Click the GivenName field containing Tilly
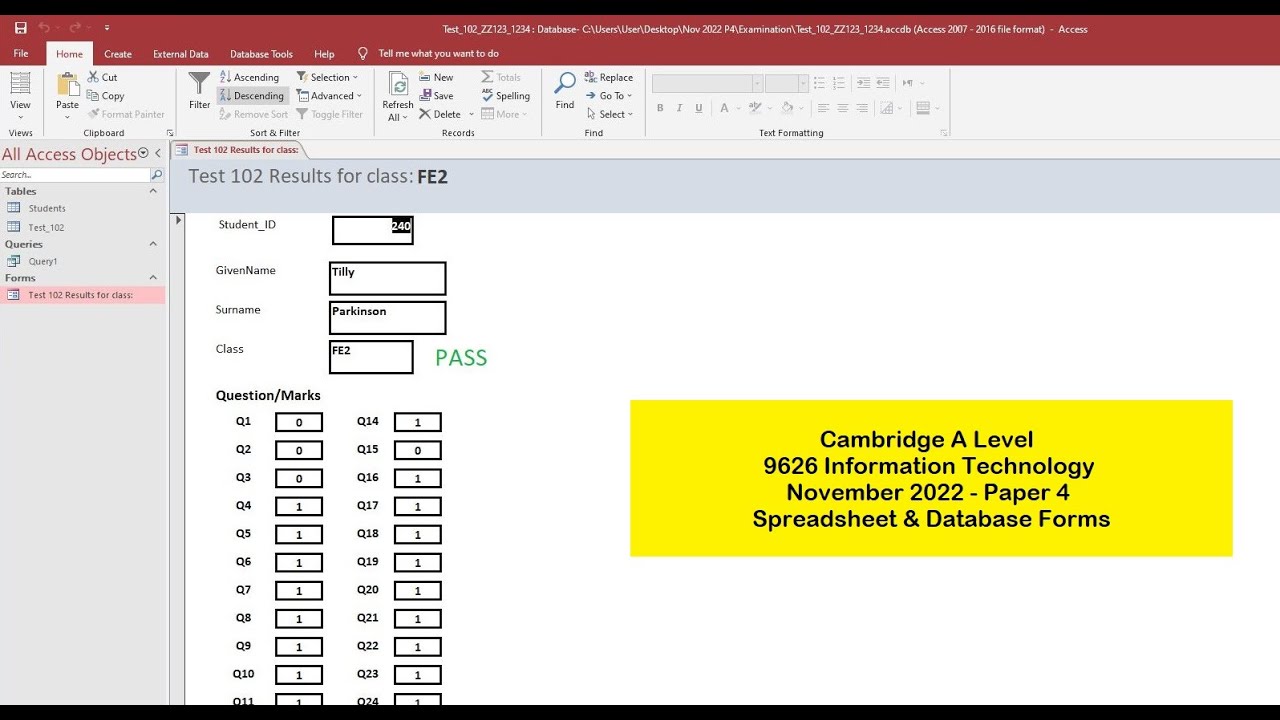The width and height of the screenshot is (1280, 720). pyautogui.click(x=388, y=278)
